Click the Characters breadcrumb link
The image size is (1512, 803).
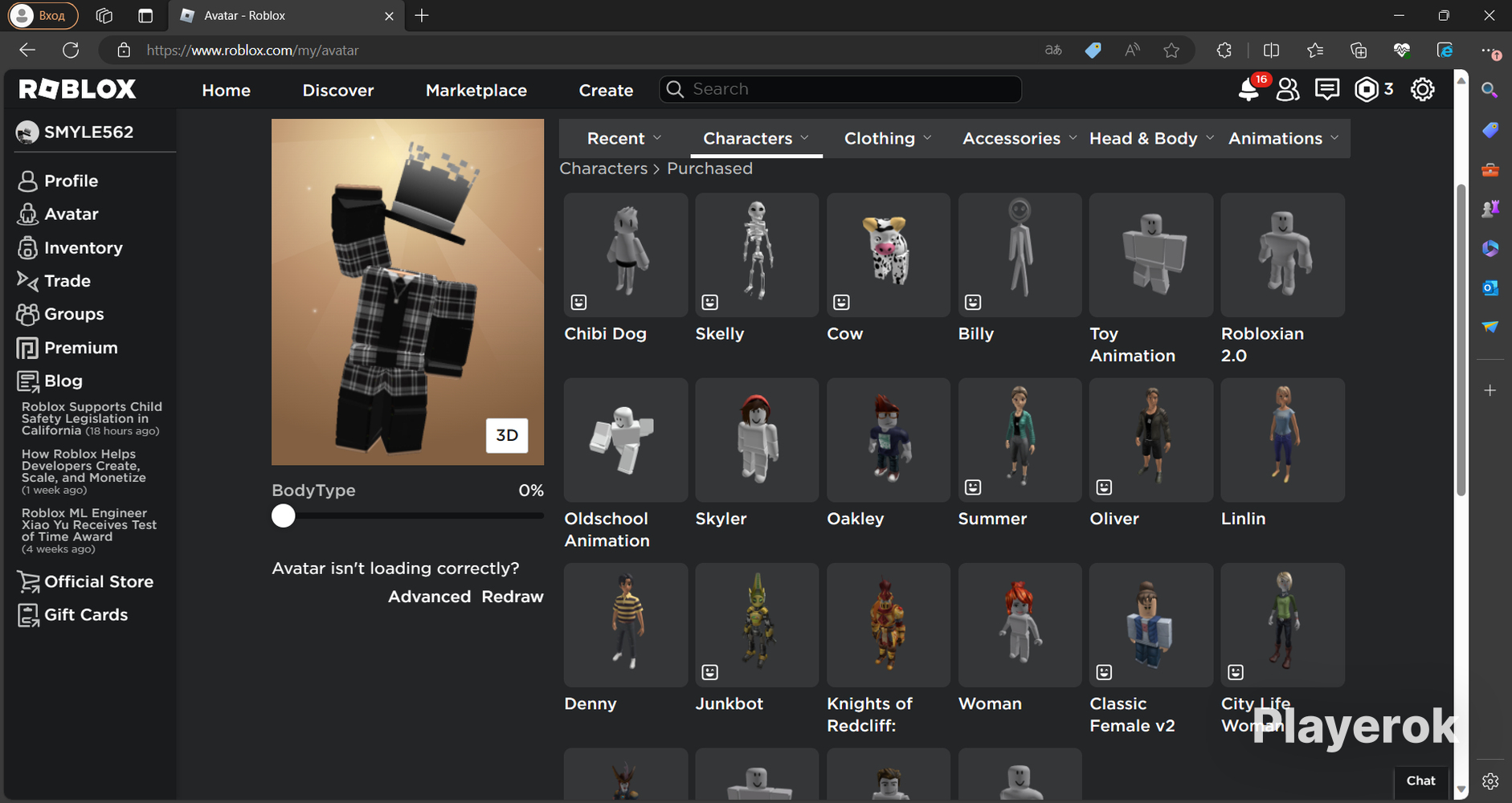(x=603, y=169)
